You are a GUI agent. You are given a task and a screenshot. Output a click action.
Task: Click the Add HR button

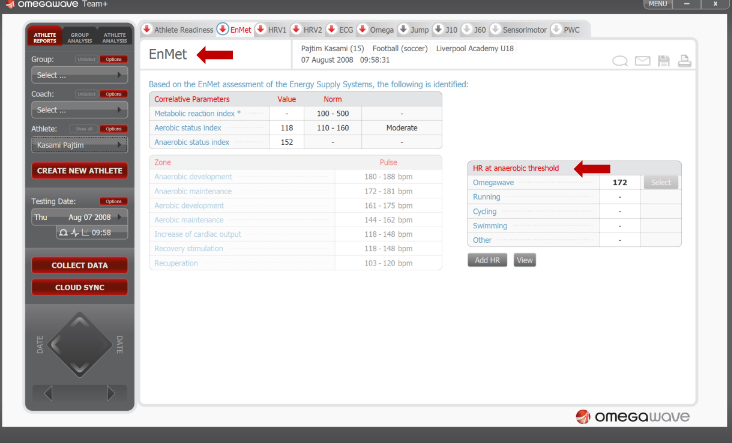487,260
